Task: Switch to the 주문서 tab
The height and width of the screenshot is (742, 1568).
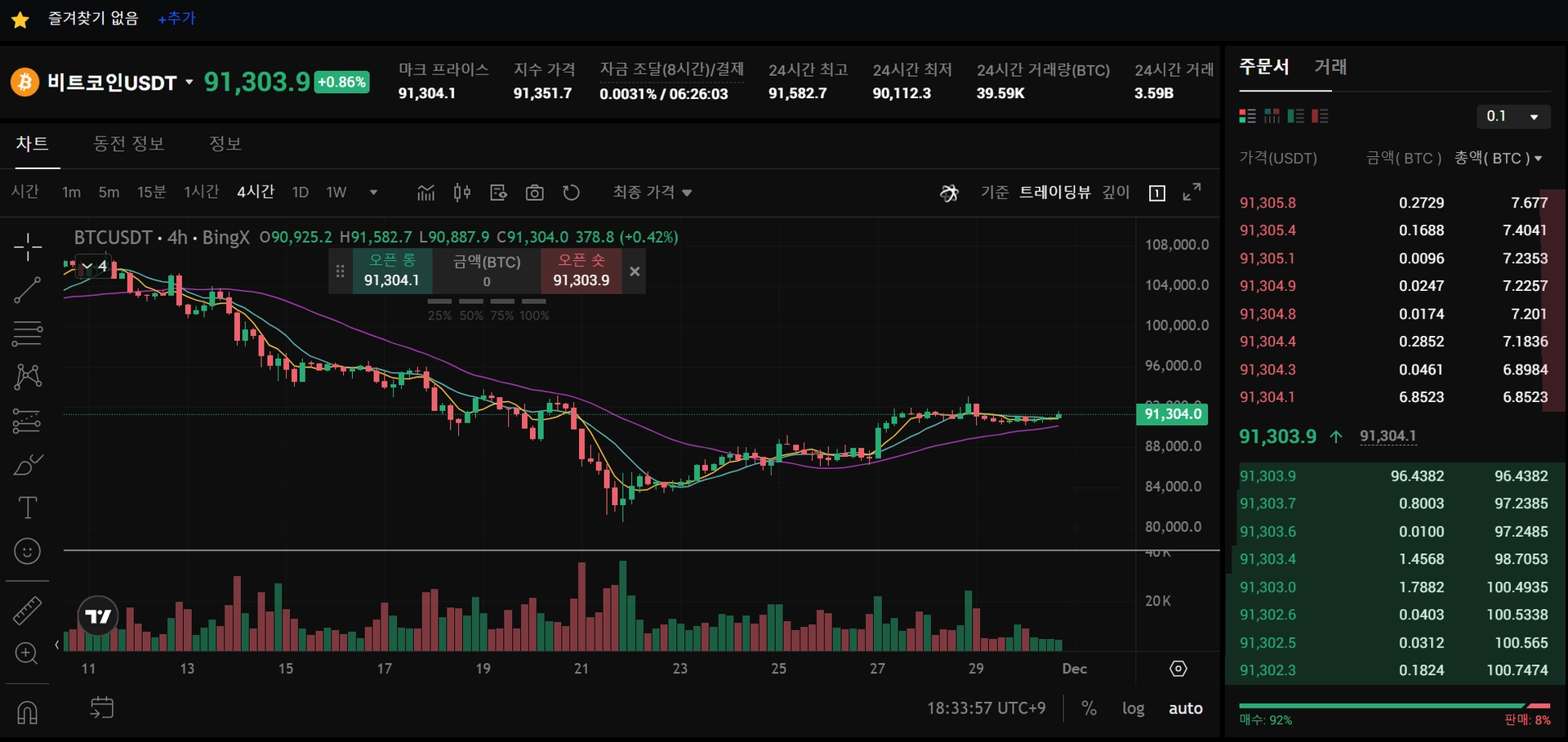Action: pos(1264,66)
